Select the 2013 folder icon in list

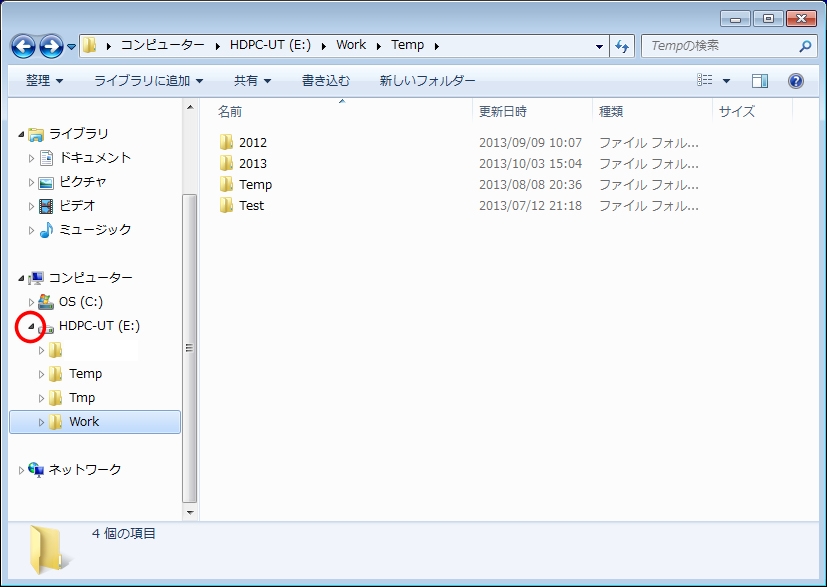[x=226, y=163]
